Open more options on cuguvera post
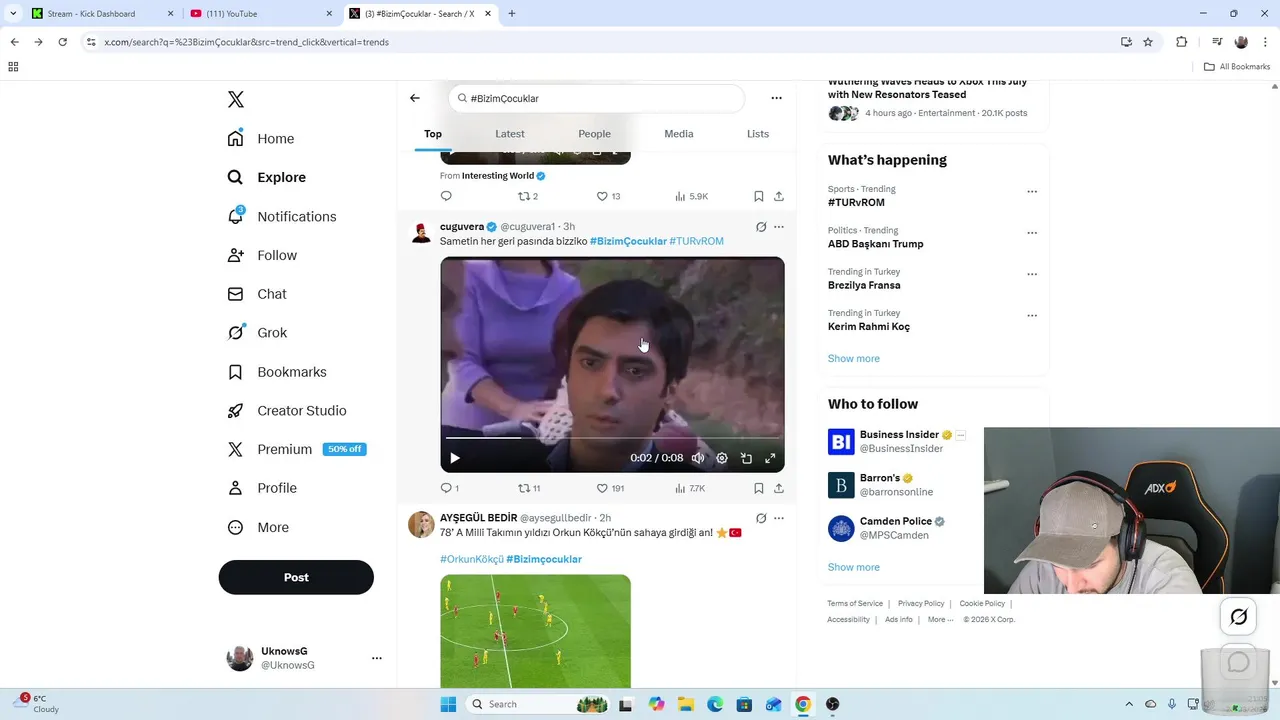 coord(779,227)
